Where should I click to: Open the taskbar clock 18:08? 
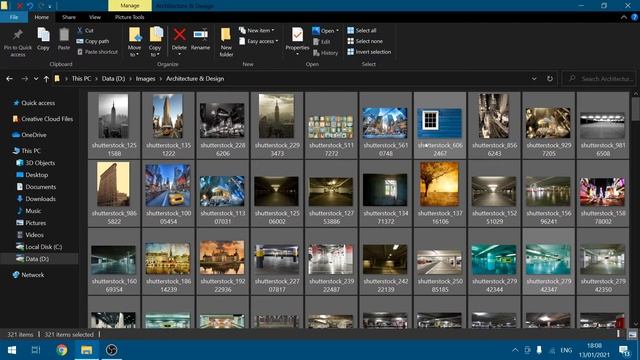click(594, 350)
